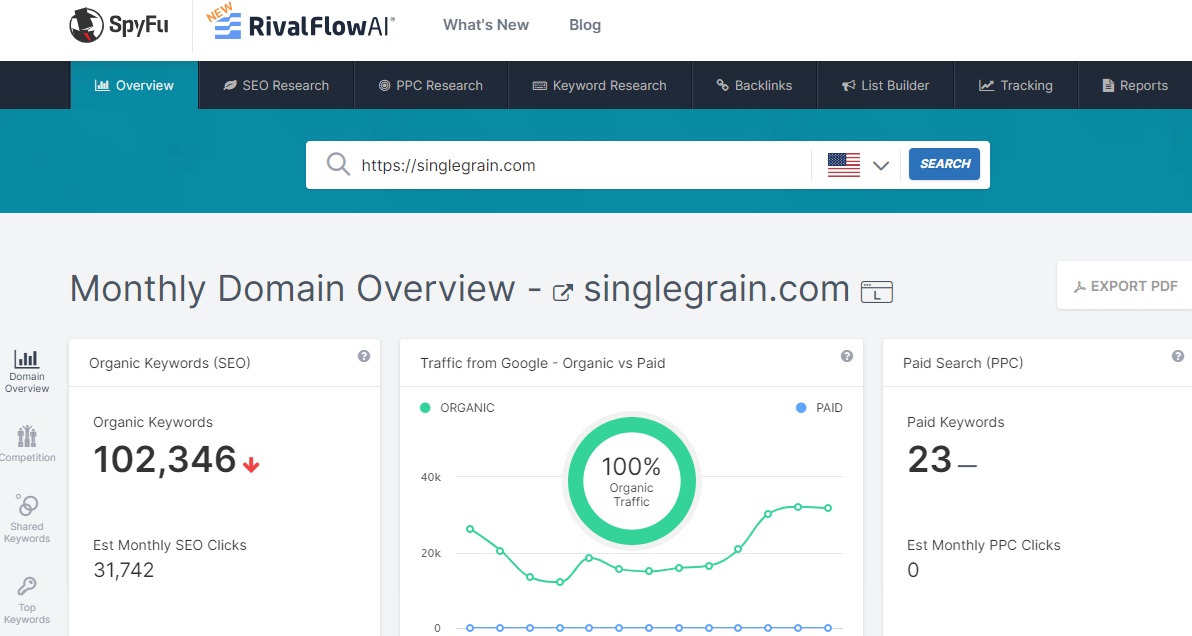Screen dimensions: 1192x636
Task: Go to the Blog link
Action: (x=585, y=25)
